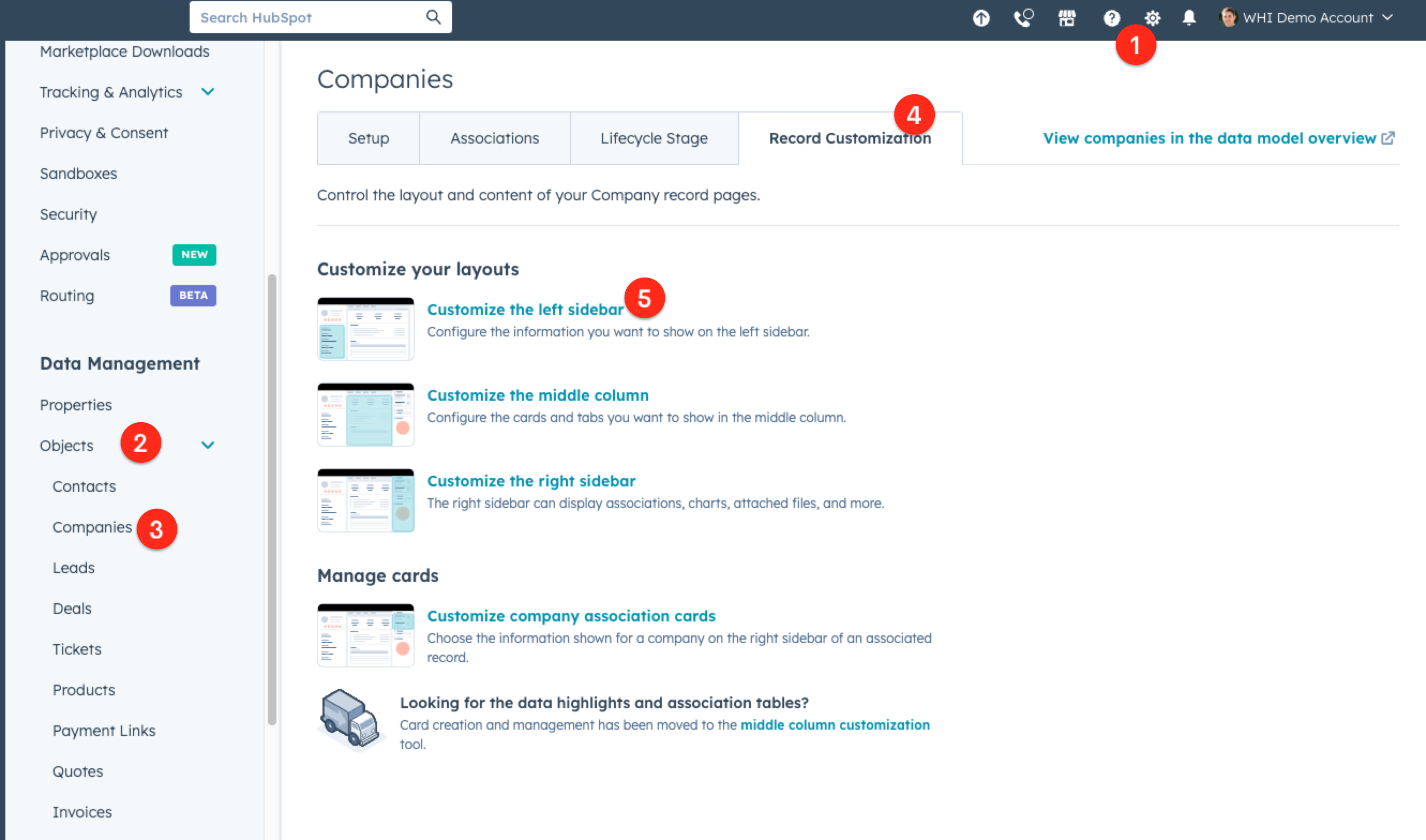Click the upgrade arrow icon
This screenshot has height=840, width=1426.
coord(981,18)
